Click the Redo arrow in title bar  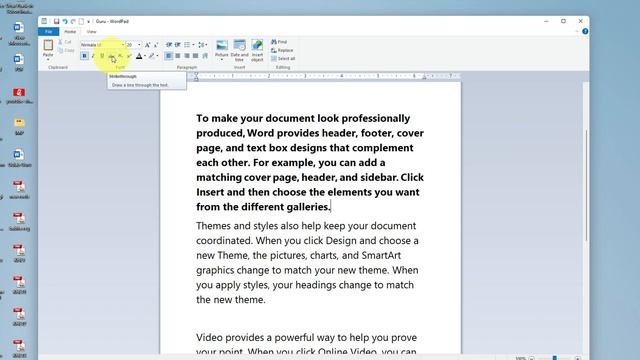[73, 21]
